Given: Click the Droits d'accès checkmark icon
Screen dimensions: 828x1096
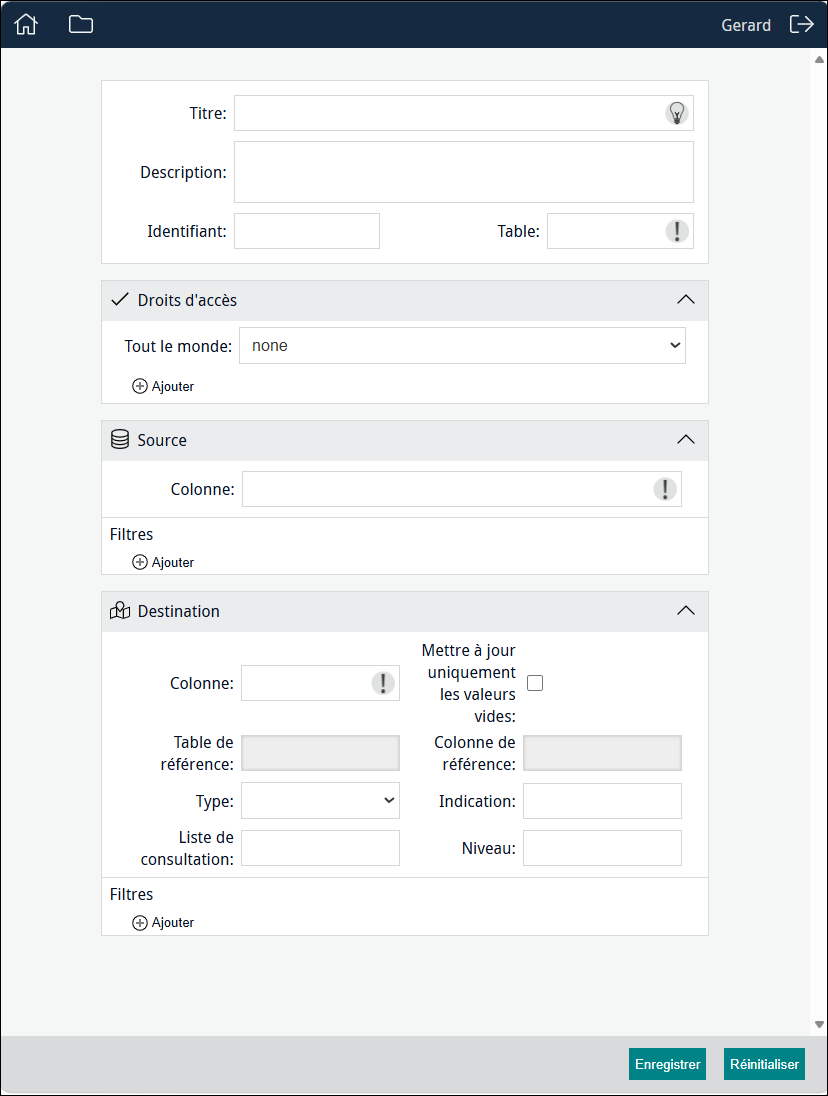Looking at the screenshot, I should tap(120, 300).
